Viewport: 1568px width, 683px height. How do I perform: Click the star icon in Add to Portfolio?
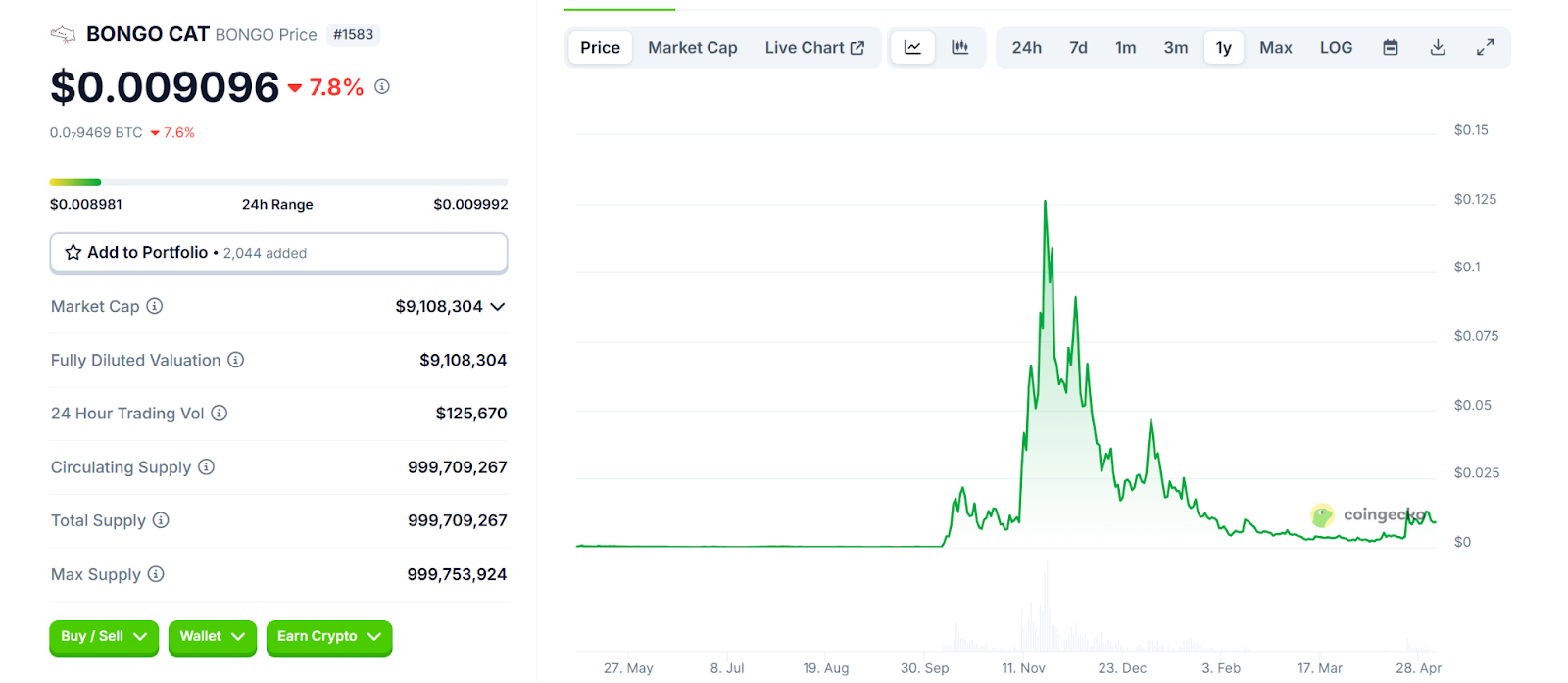pos(73,252)
